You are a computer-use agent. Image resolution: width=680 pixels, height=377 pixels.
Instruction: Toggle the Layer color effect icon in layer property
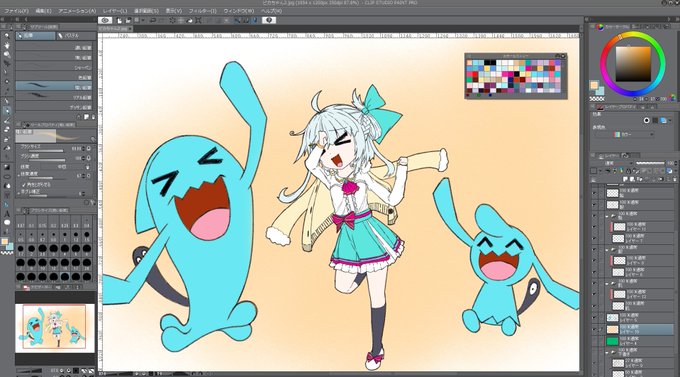click(x=664, y=120)
